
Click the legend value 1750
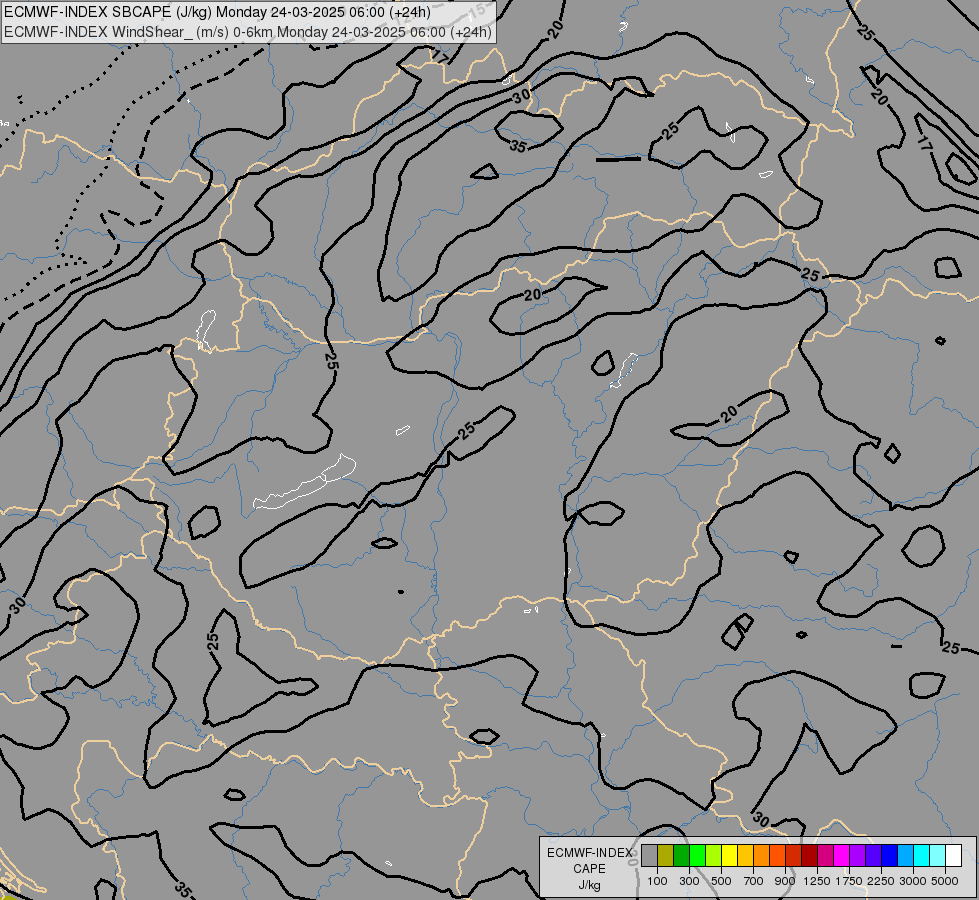849,881
